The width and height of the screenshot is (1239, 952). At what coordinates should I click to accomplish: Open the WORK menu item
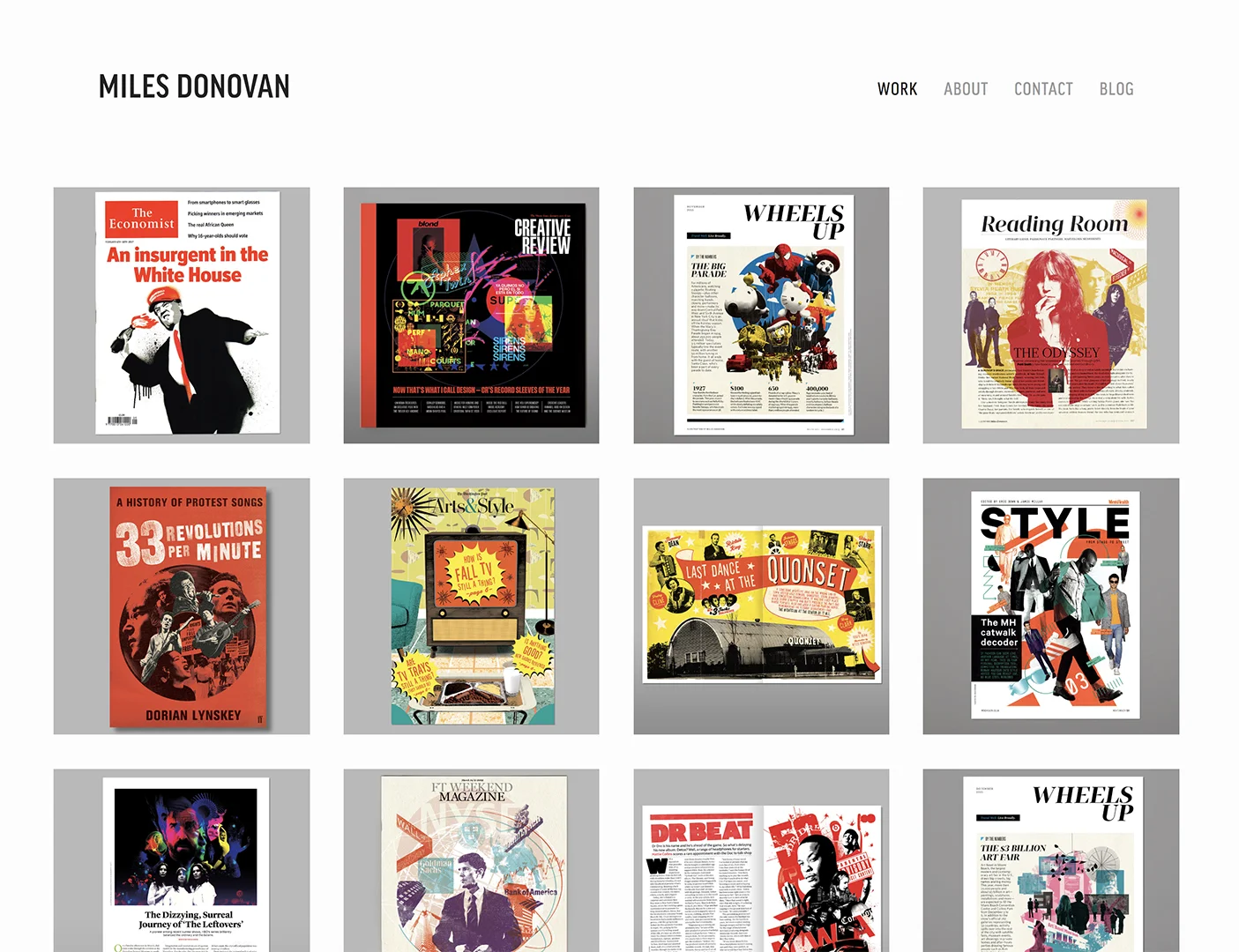897,89
